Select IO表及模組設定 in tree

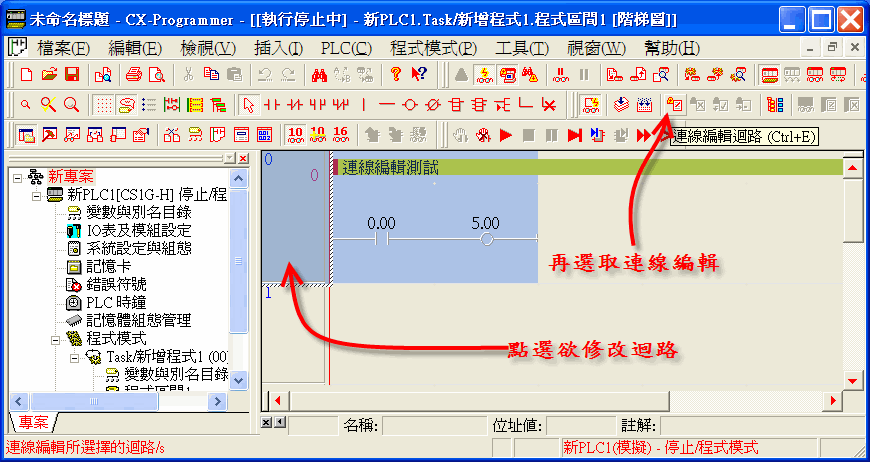(x=139, y=231)
